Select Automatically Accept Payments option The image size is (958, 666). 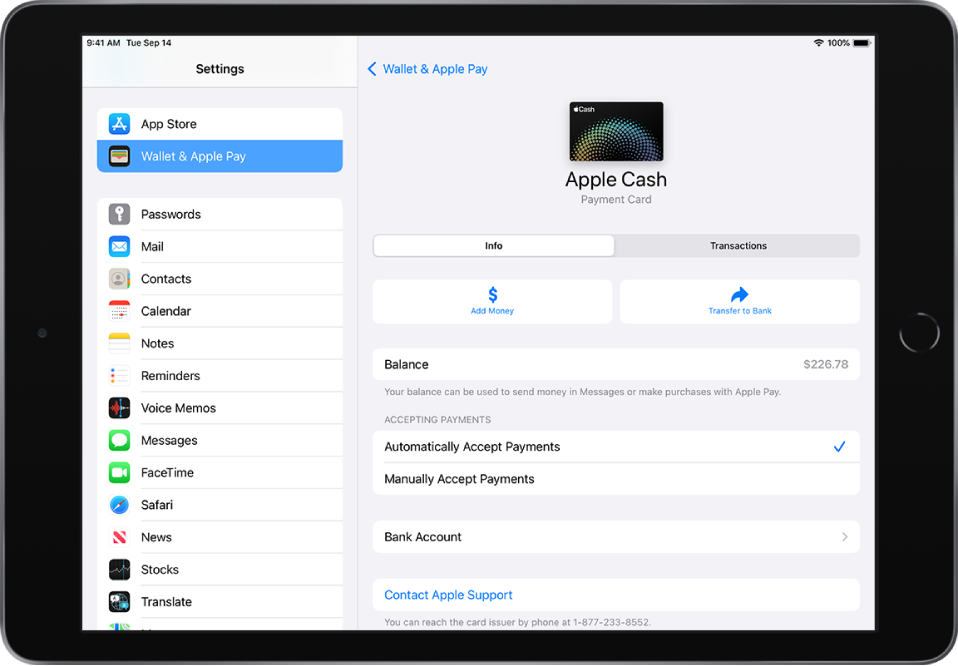616,447
